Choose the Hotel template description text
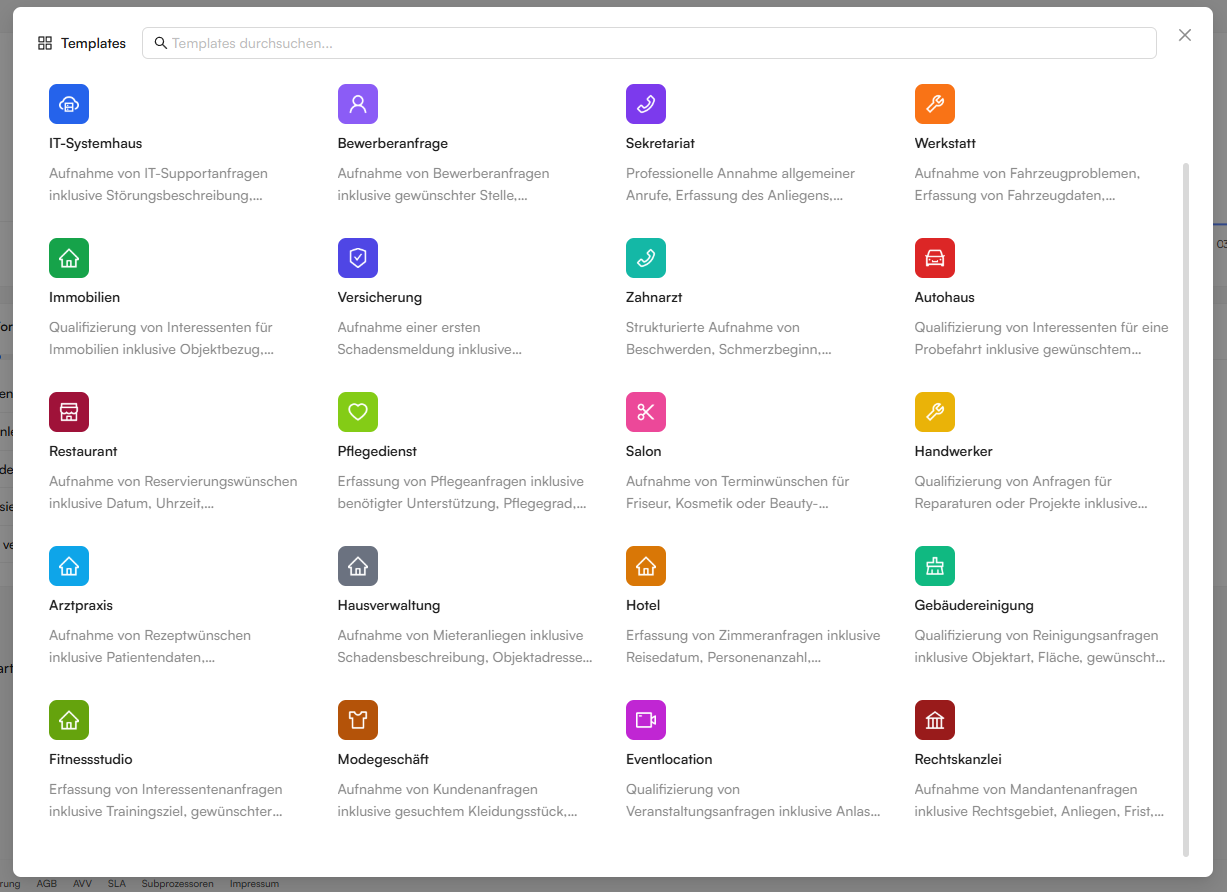Viewport: 1227px width, 892px height. [753, 647]
